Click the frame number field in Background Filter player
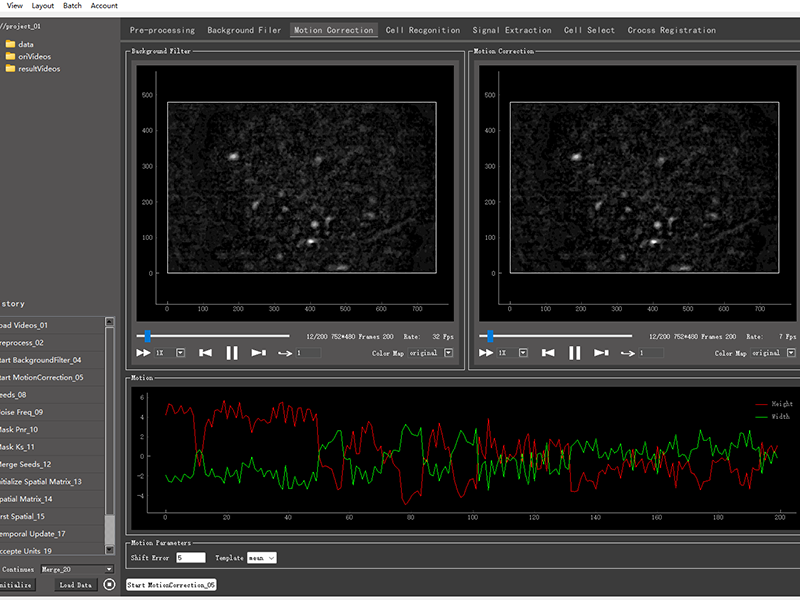The width and height of the screenshot is (800, 600). [308, 353]
